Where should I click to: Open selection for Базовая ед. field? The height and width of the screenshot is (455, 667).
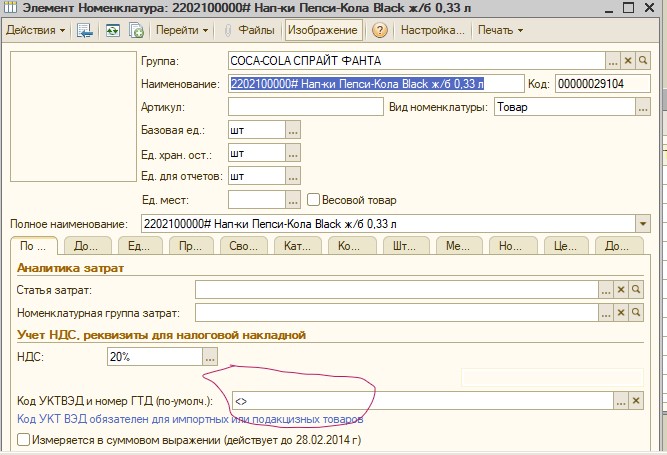click(x=293, y=130)
